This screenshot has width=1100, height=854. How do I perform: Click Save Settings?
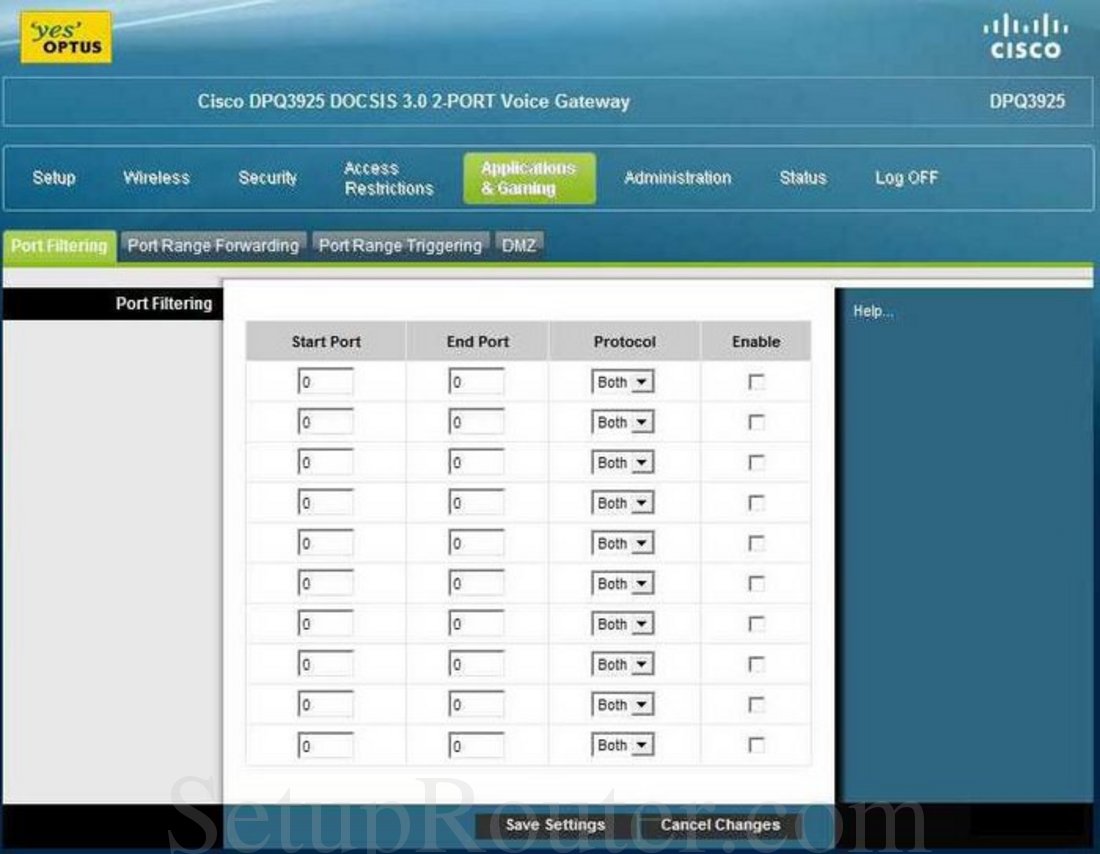[556, 825]
